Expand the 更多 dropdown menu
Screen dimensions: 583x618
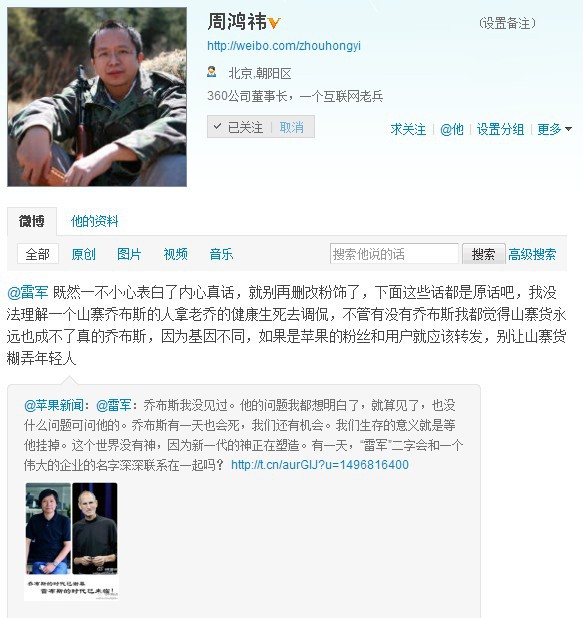[x=554, y=129]
